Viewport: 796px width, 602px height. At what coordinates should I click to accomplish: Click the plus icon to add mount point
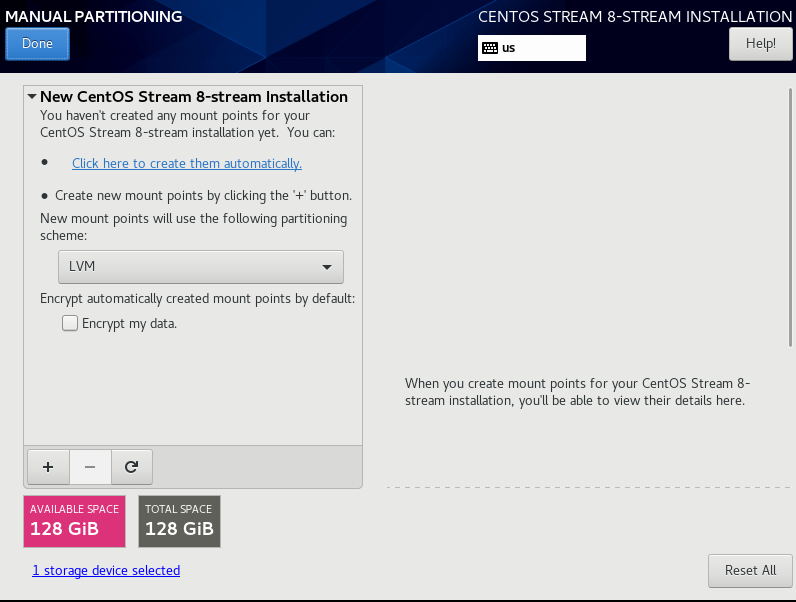coord(48,467)
